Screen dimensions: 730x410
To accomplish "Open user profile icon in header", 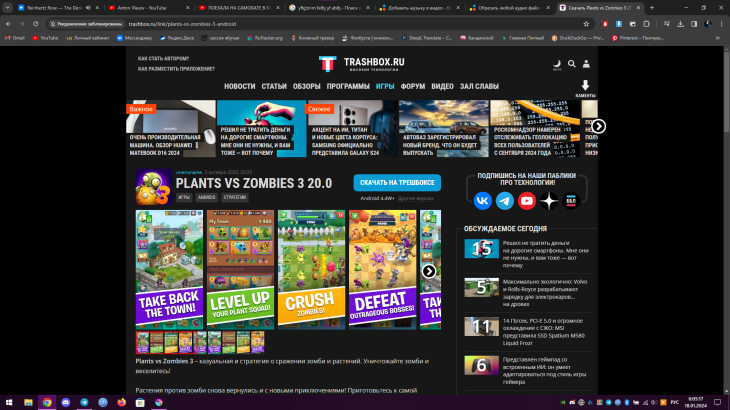I will [586, 64].
